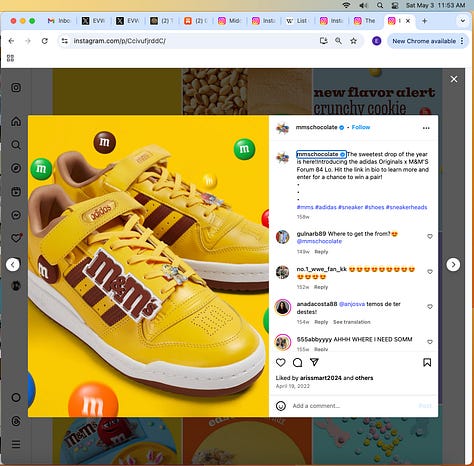Open post options three-dot menu

click(x=426, y=128)
